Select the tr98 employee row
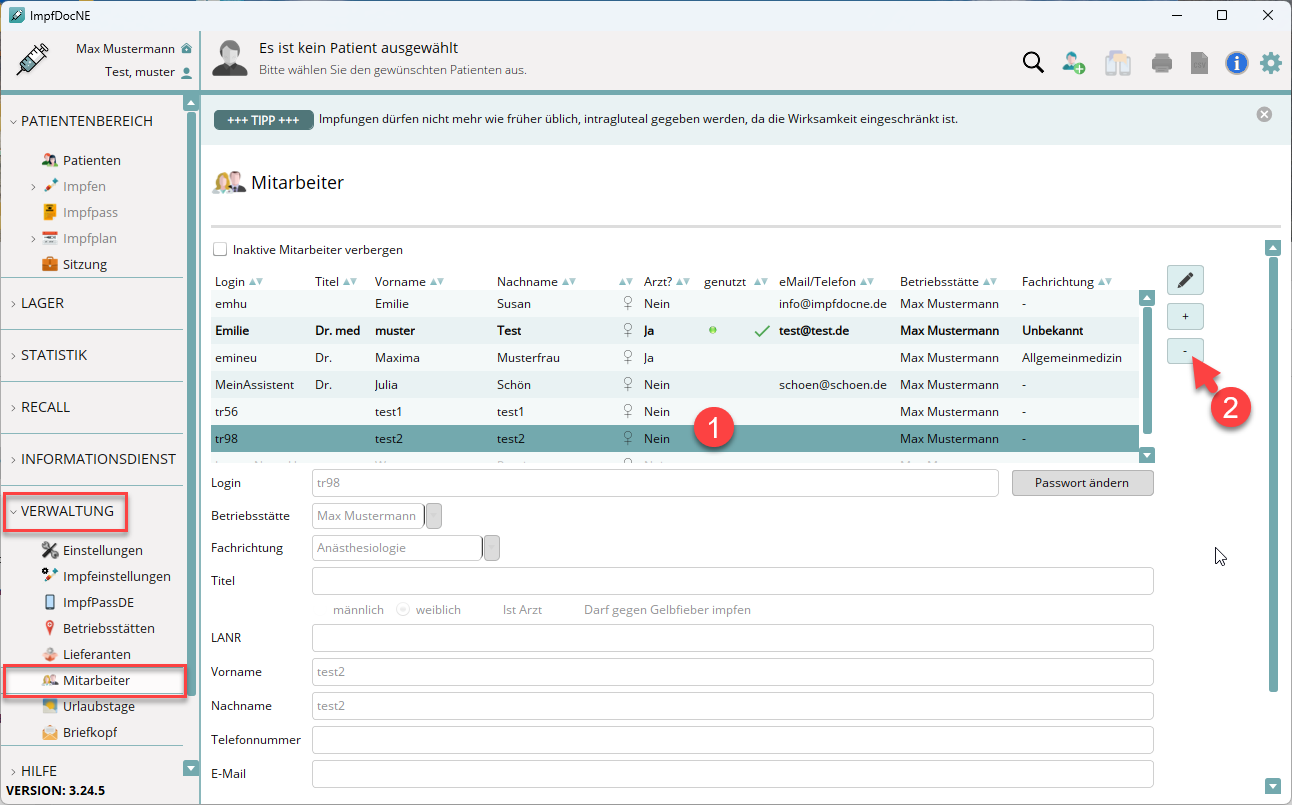This screenshot has height=805, width=1292. point(675,438)
